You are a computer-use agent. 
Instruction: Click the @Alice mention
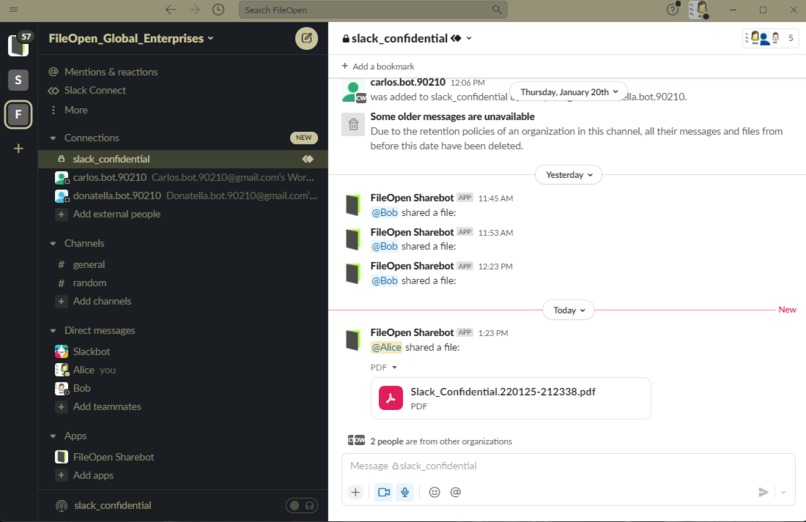pyautogui.click(x=386, y=347)
